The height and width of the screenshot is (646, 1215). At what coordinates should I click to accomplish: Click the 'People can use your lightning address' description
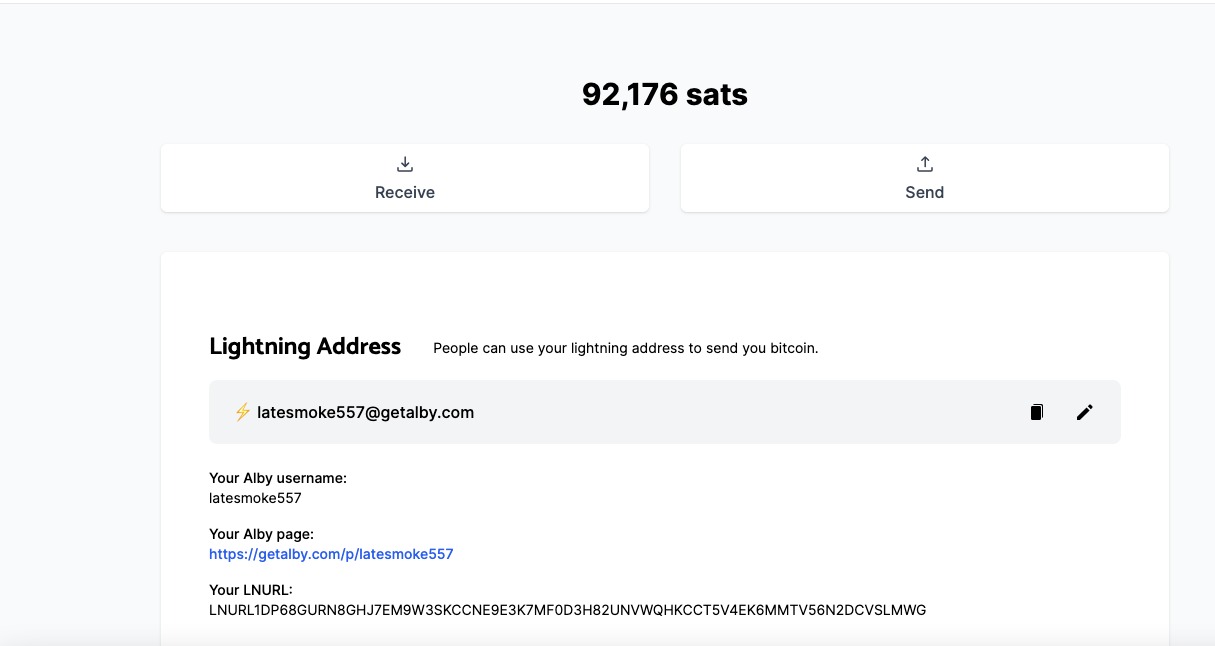[626, 349]
